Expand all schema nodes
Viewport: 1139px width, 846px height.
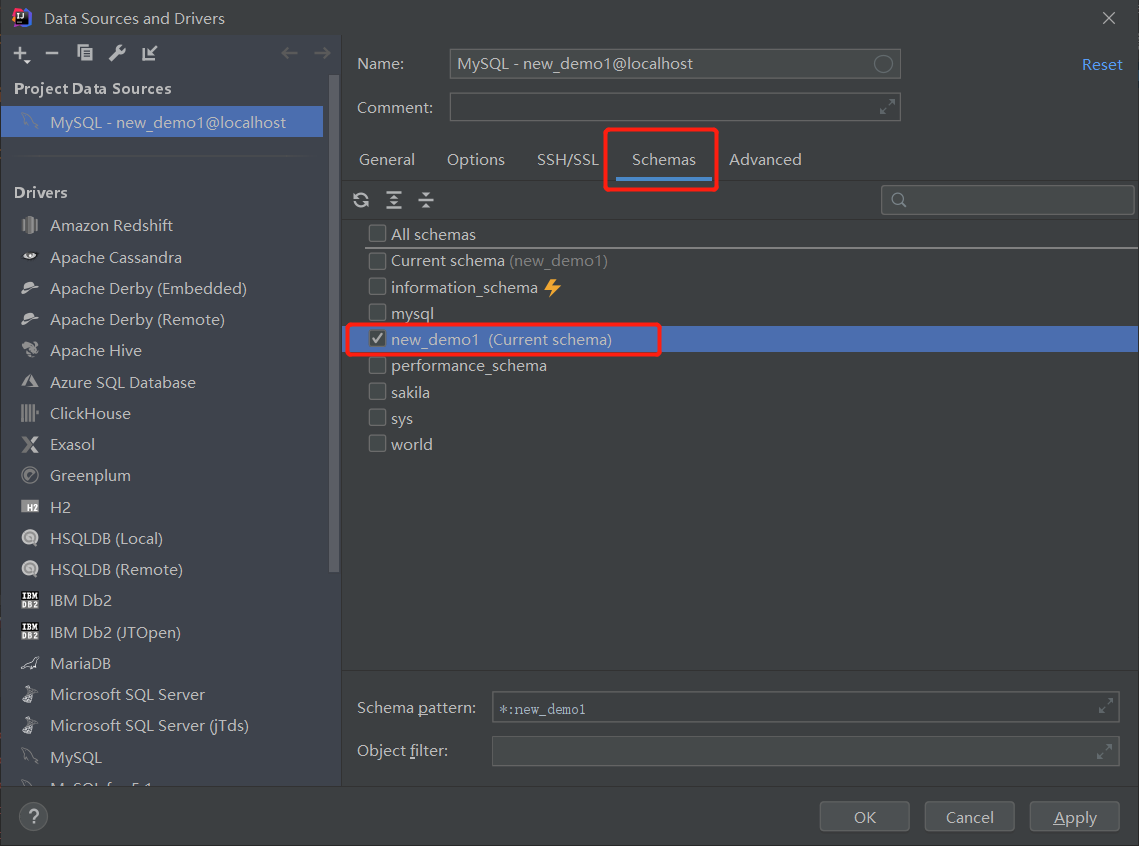[393, 200]
